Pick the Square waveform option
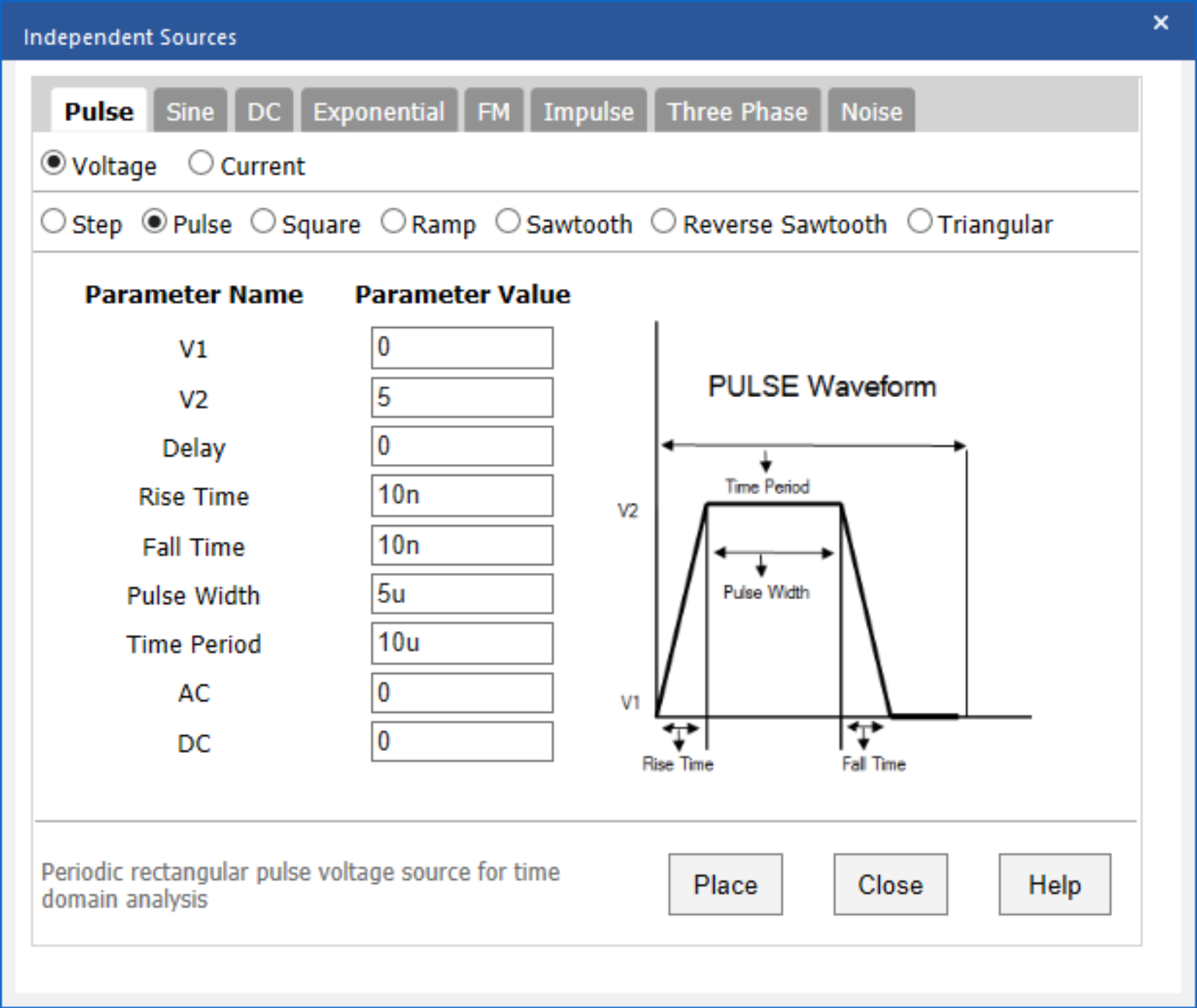This screenshot has width=1197, height=1008. click(263, 221)
